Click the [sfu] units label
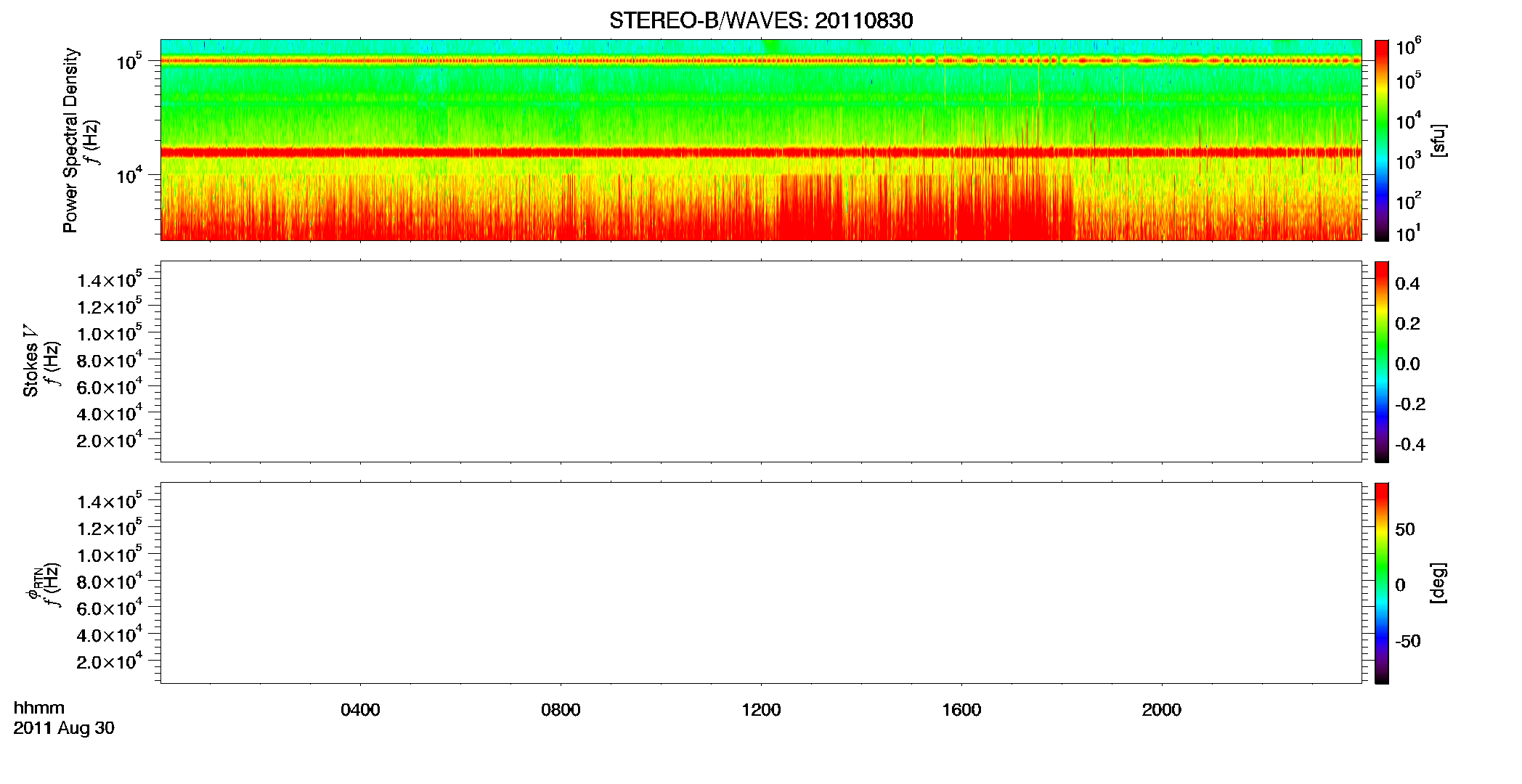Screen dimensions: 1522x784 point(1438,140)
